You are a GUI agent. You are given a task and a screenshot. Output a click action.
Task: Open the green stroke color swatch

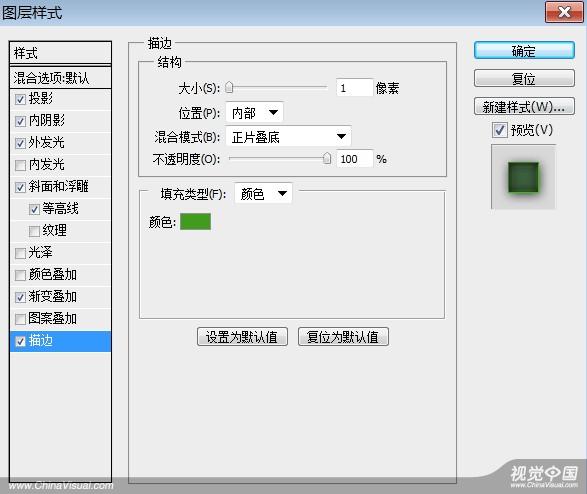click(195, 222)
